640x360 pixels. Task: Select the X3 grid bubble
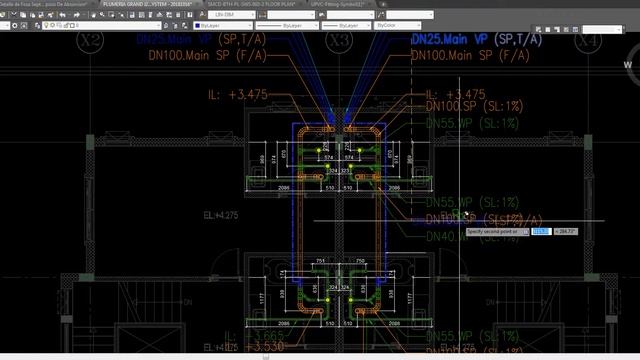339,40
